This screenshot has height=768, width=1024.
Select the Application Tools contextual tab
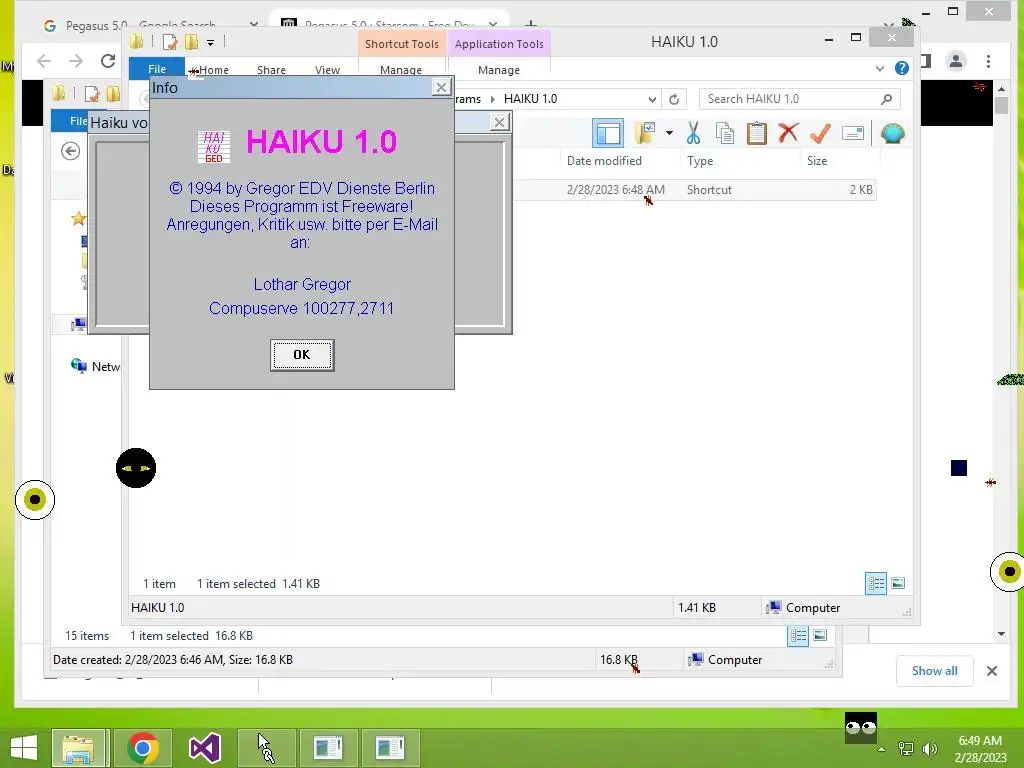pos(499,44)
